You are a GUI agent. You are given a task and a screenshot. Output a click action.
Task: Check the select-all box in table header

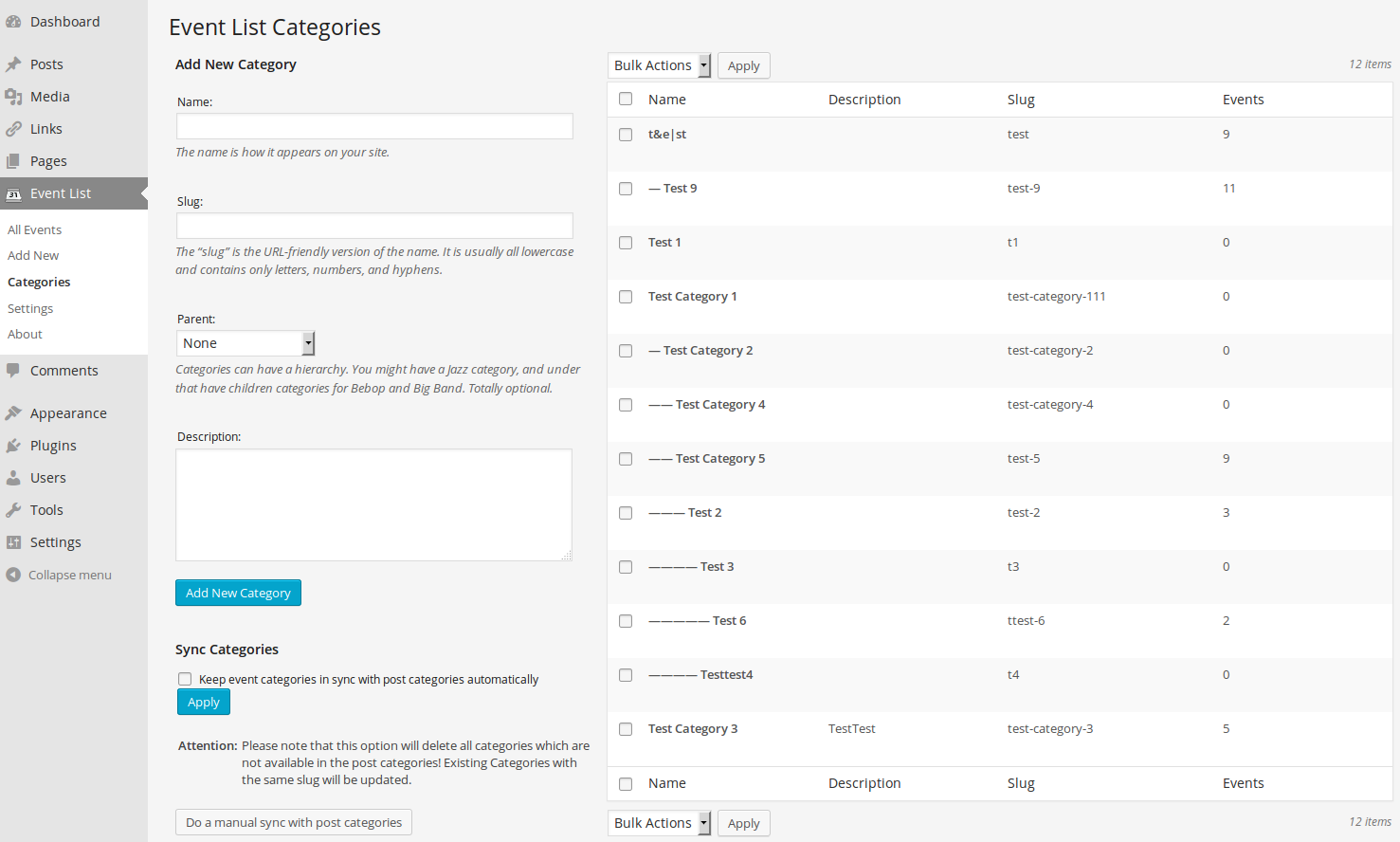tap(626, 100)
